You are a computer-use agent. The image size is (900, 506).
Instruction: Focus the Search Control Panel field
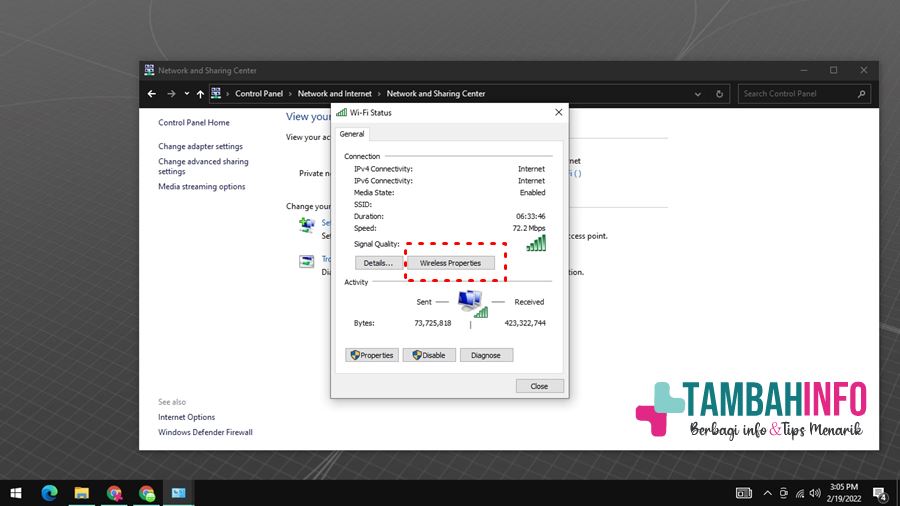click(804, 94)
